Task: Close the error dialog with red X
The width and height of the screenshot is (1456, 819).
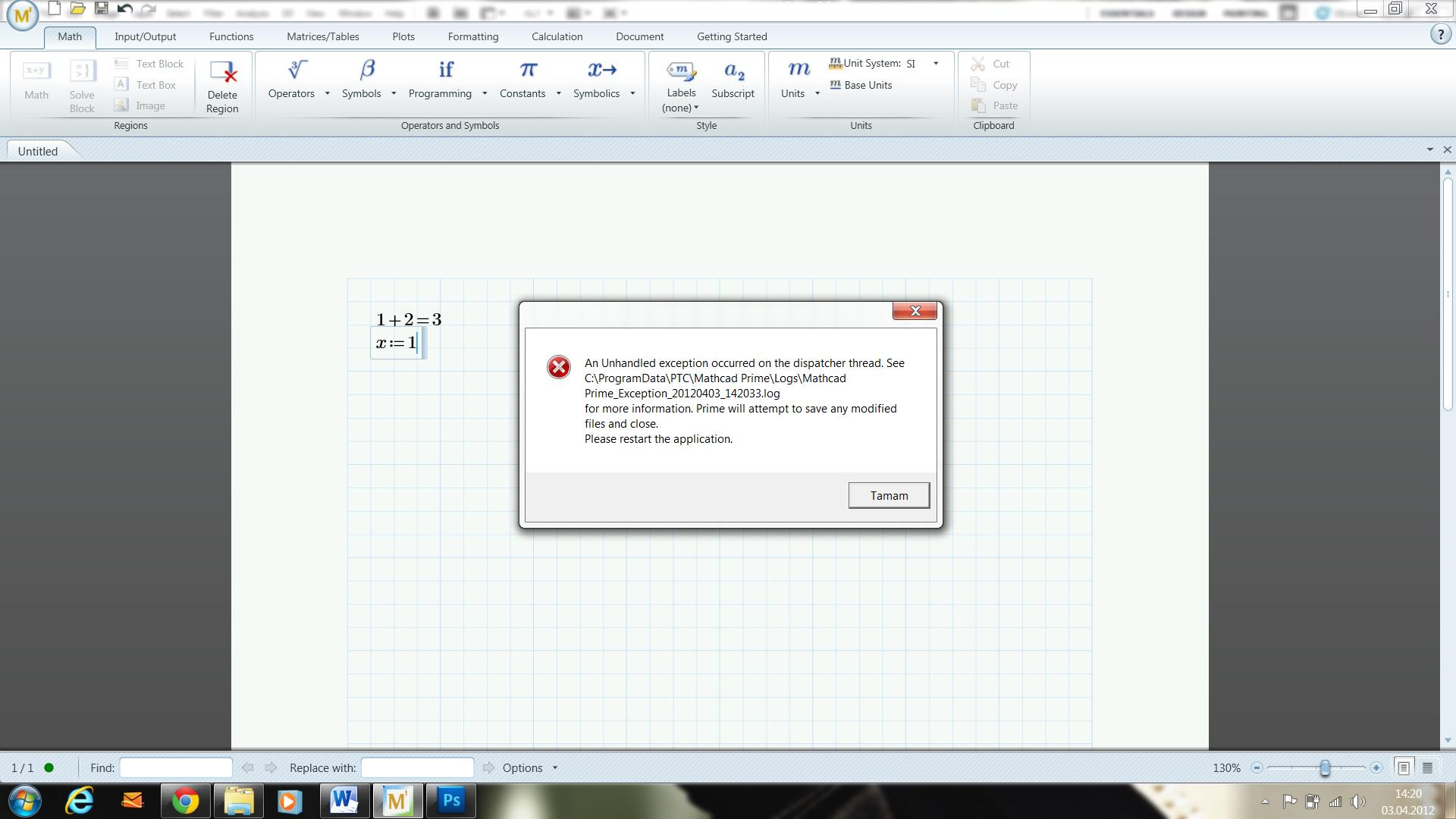Action: coord(915,311)
